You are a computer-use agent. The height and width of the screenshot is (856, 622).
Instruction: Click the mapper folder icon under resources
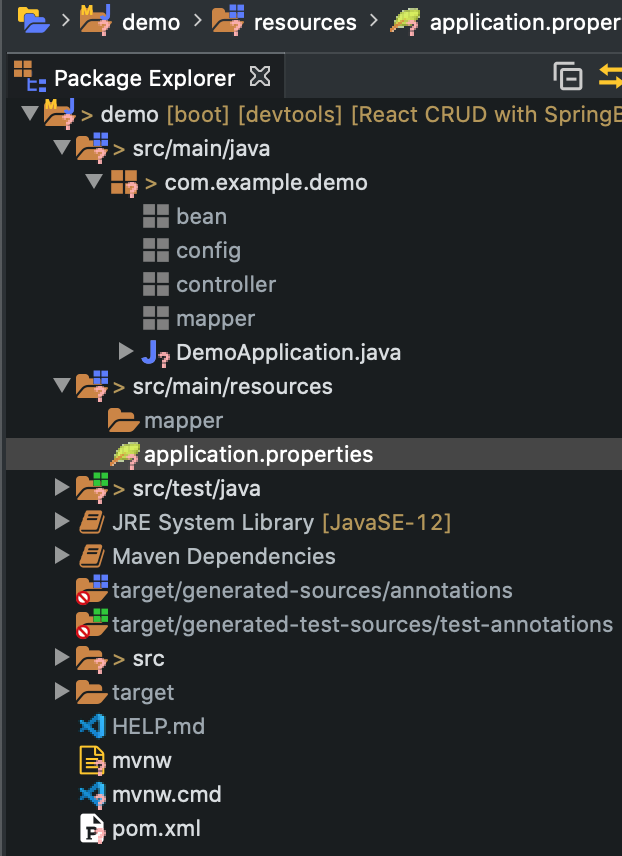tap(123, 420)
